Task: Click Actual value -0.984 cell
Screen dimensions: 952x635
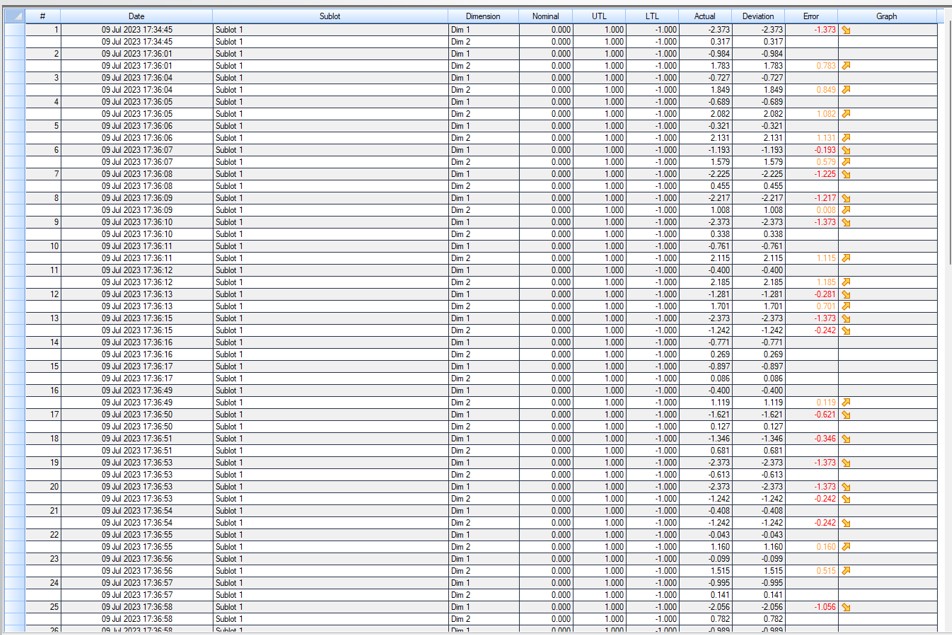Action: click(x=706, y=54)
